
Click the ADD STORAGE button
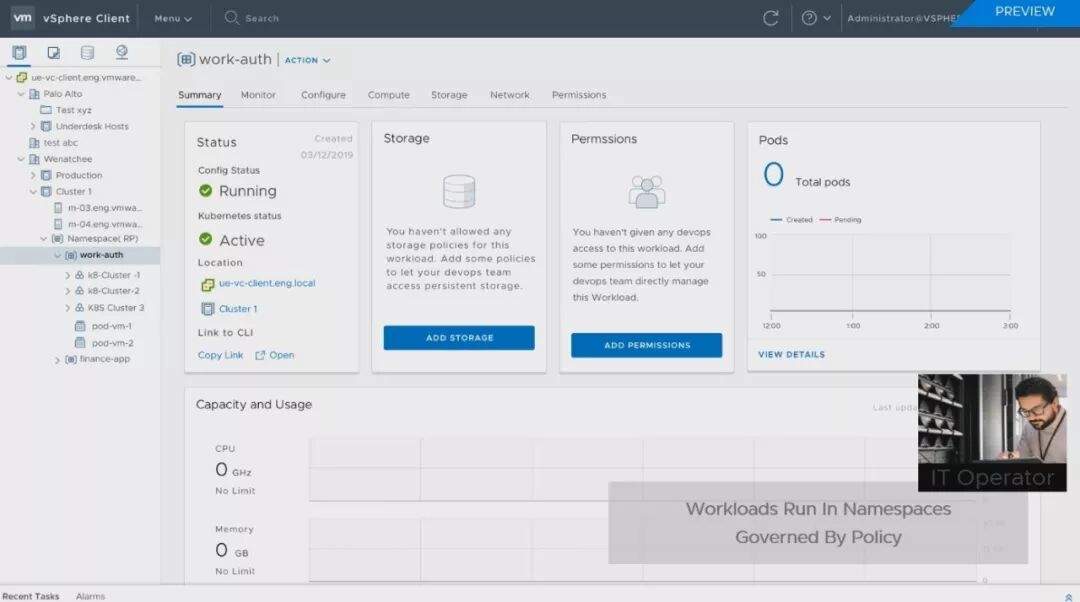click(x=459, y=338)
